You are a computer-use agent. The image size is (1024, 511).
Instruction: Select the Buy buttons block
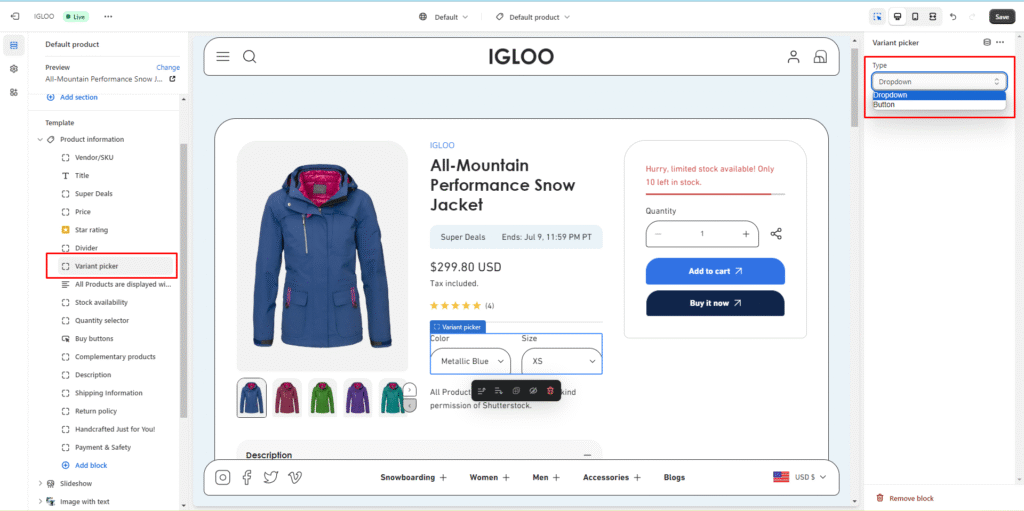tap(94, 339)
